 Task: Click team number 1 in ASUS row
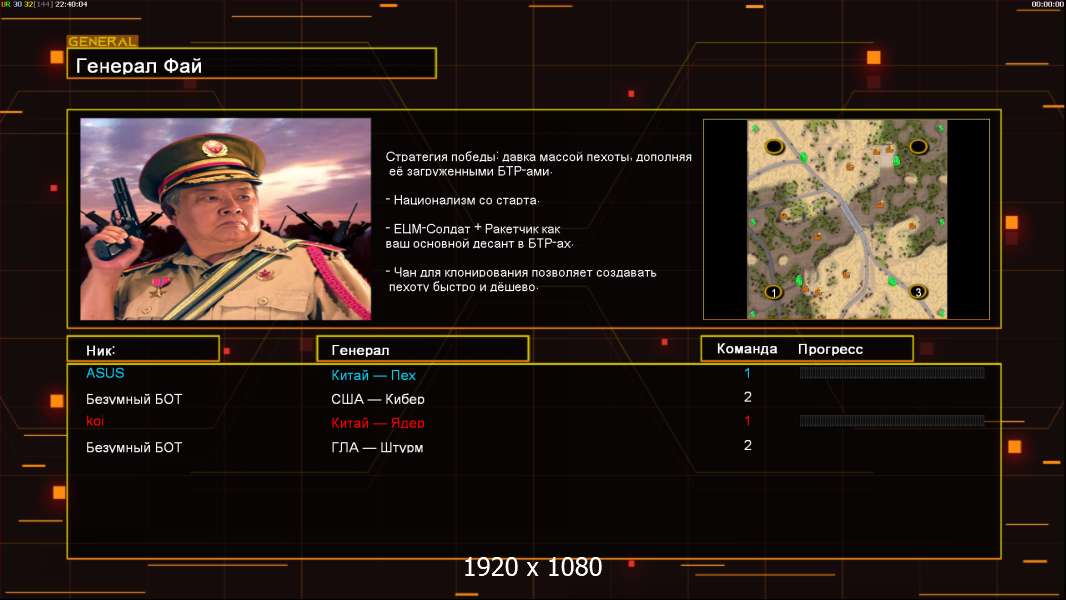click(747, 373)
